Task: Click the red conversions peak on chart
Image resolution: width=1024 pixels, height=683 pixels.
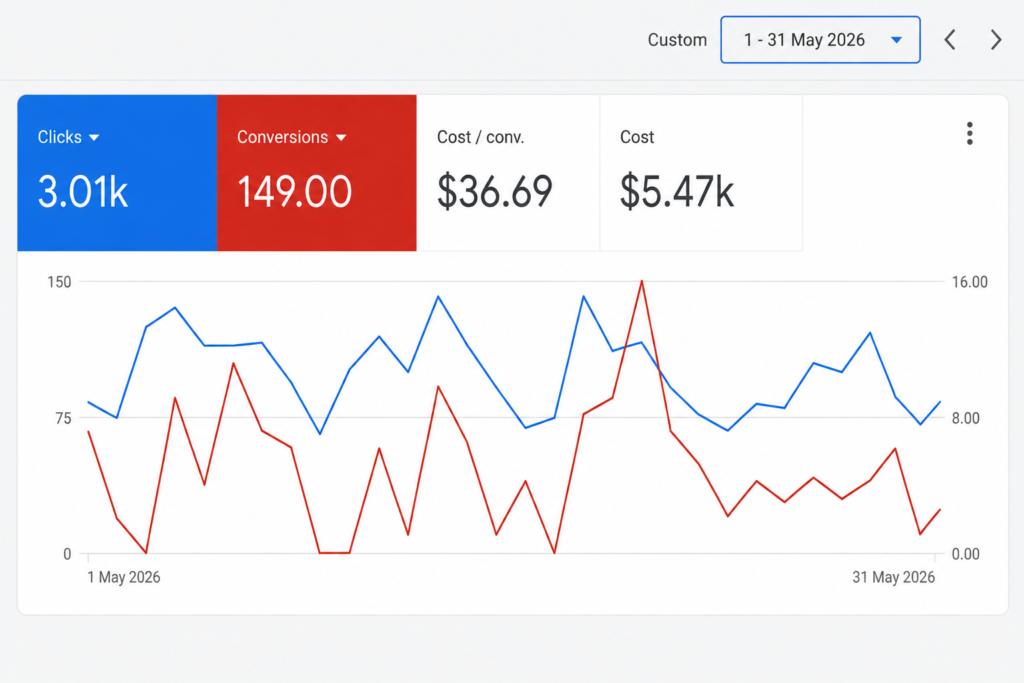Action: pos(642,282)
